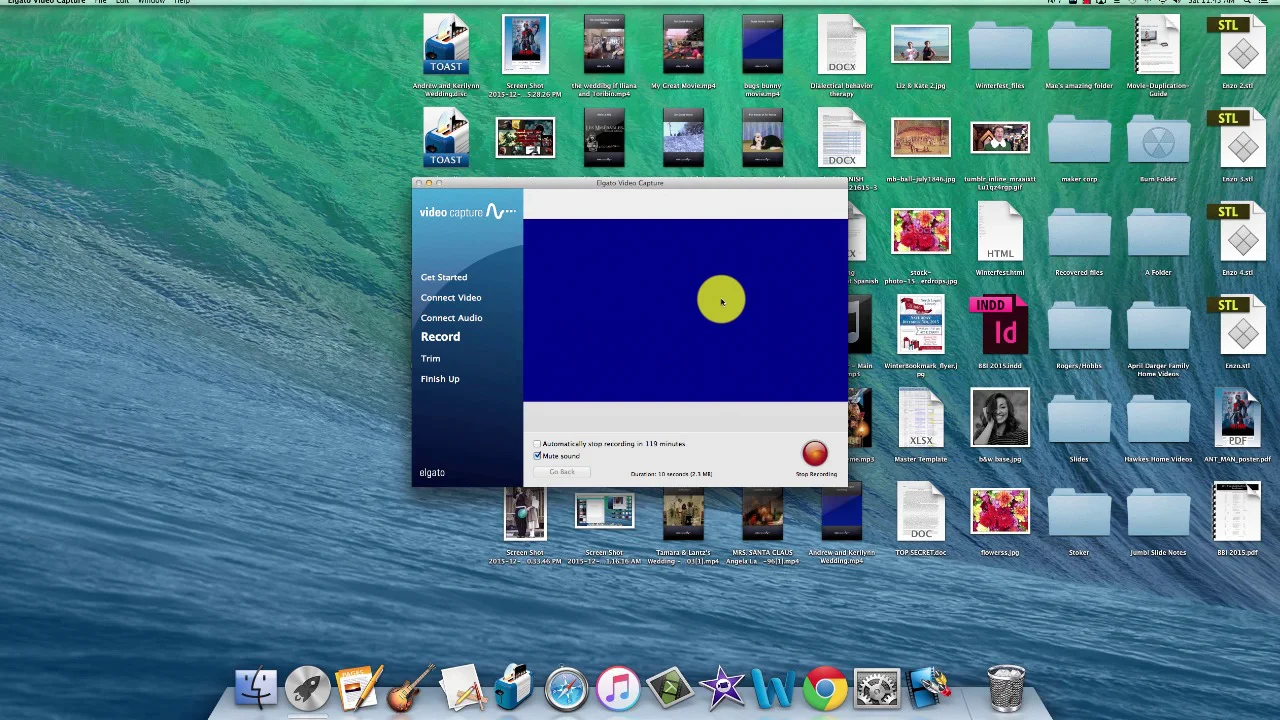
Task: Open iTunes in the dock
Action: click(x=618, y=688)
